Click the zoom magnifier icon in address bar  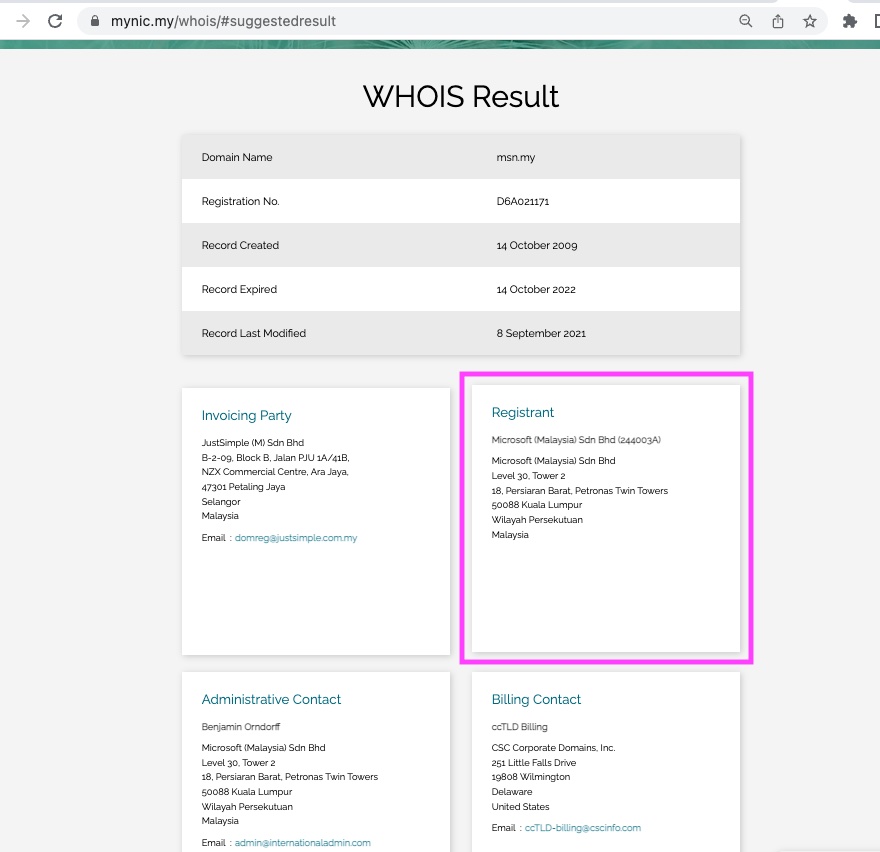pos(745,21)
